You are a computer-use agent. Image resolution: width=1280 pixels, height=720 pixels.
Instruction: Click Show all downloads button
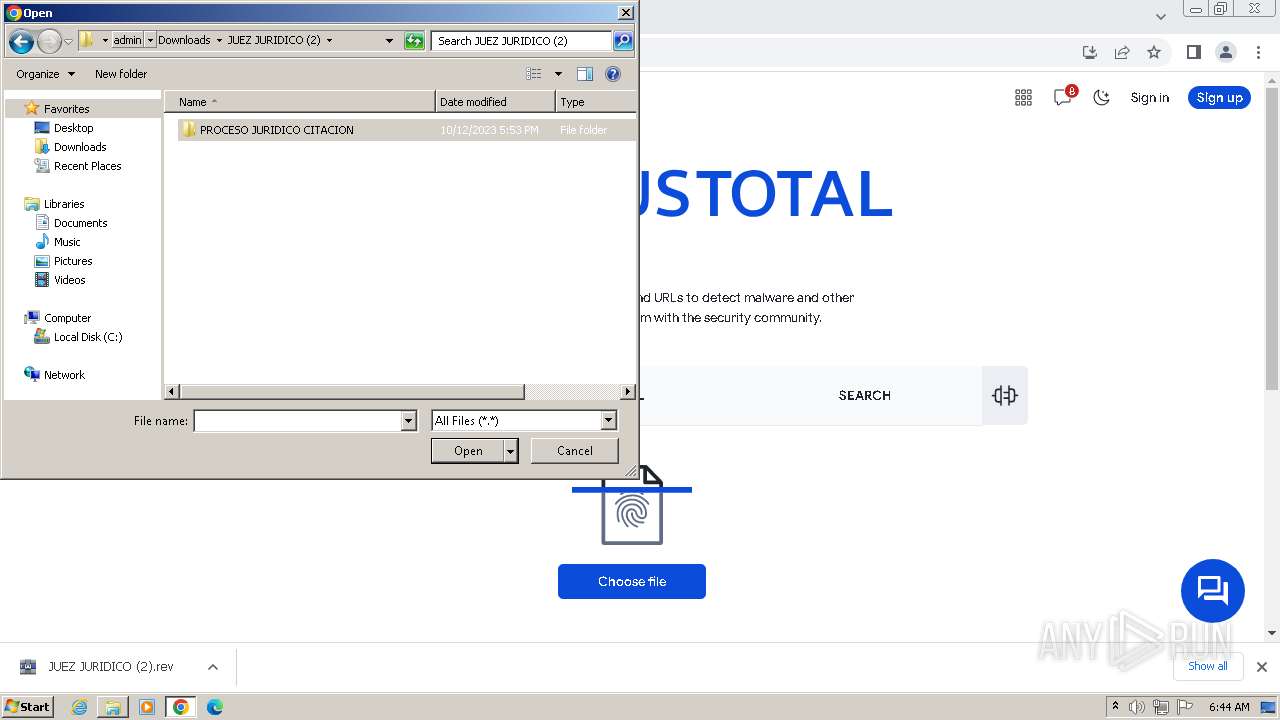[x=1208, y=666]
